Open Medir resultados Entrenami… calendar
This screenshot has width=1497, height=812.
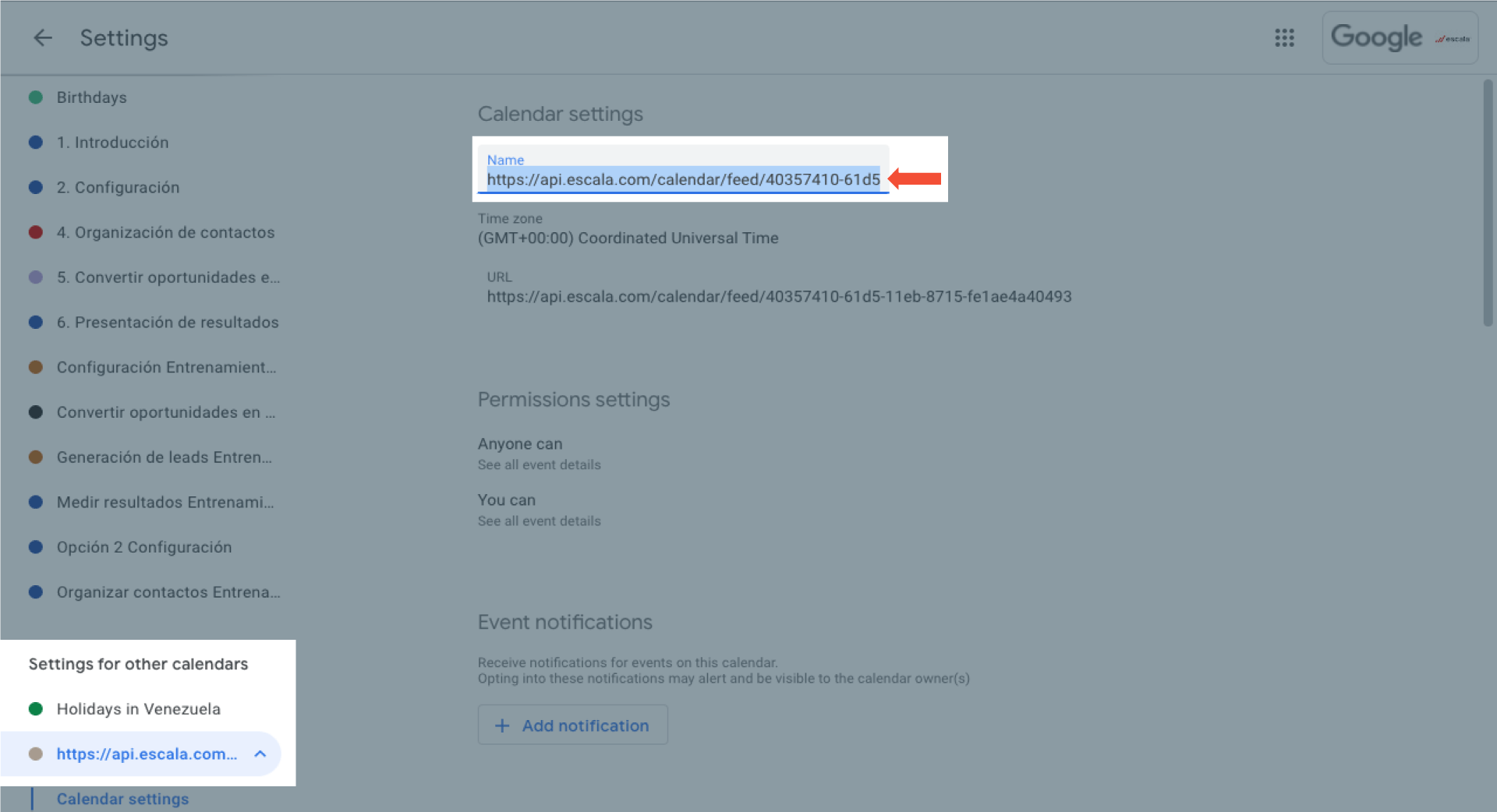165,503
